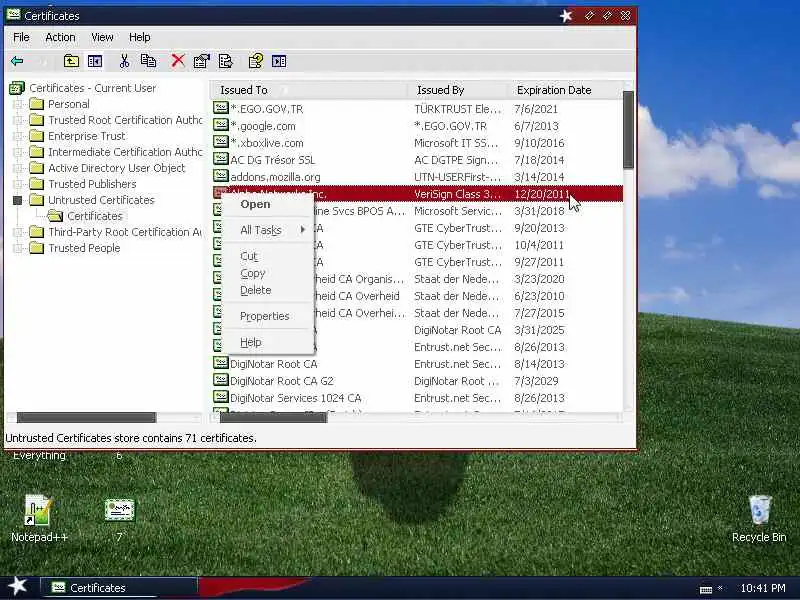Viewport: 800px width, 600px height.
Task: Click the TÜRKTRUST Ele... issuer cell
Action: (458, 109)
